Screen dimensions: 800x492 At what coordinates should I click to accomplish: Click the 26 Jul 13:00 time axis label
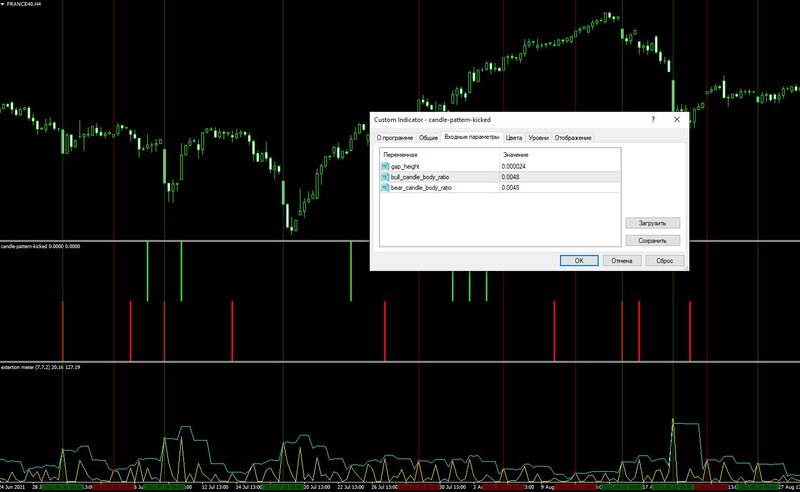tap(385, 487)
